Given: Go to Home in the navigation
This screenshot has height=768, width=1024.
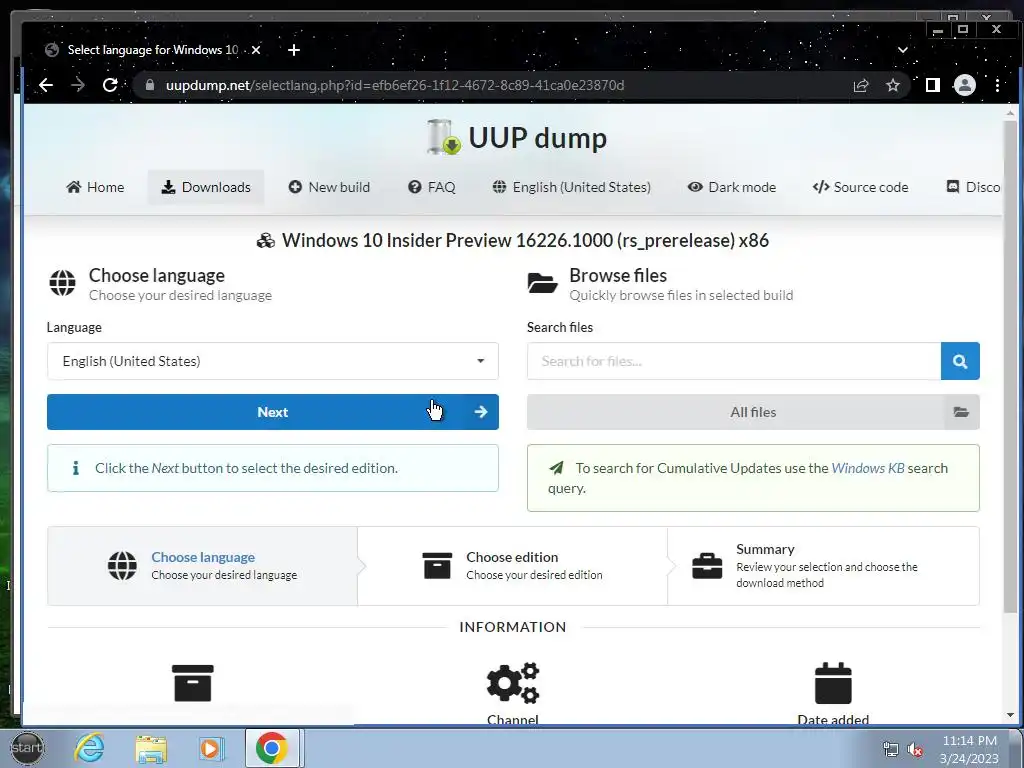Looking at the screenshot, I should [95, 187].
